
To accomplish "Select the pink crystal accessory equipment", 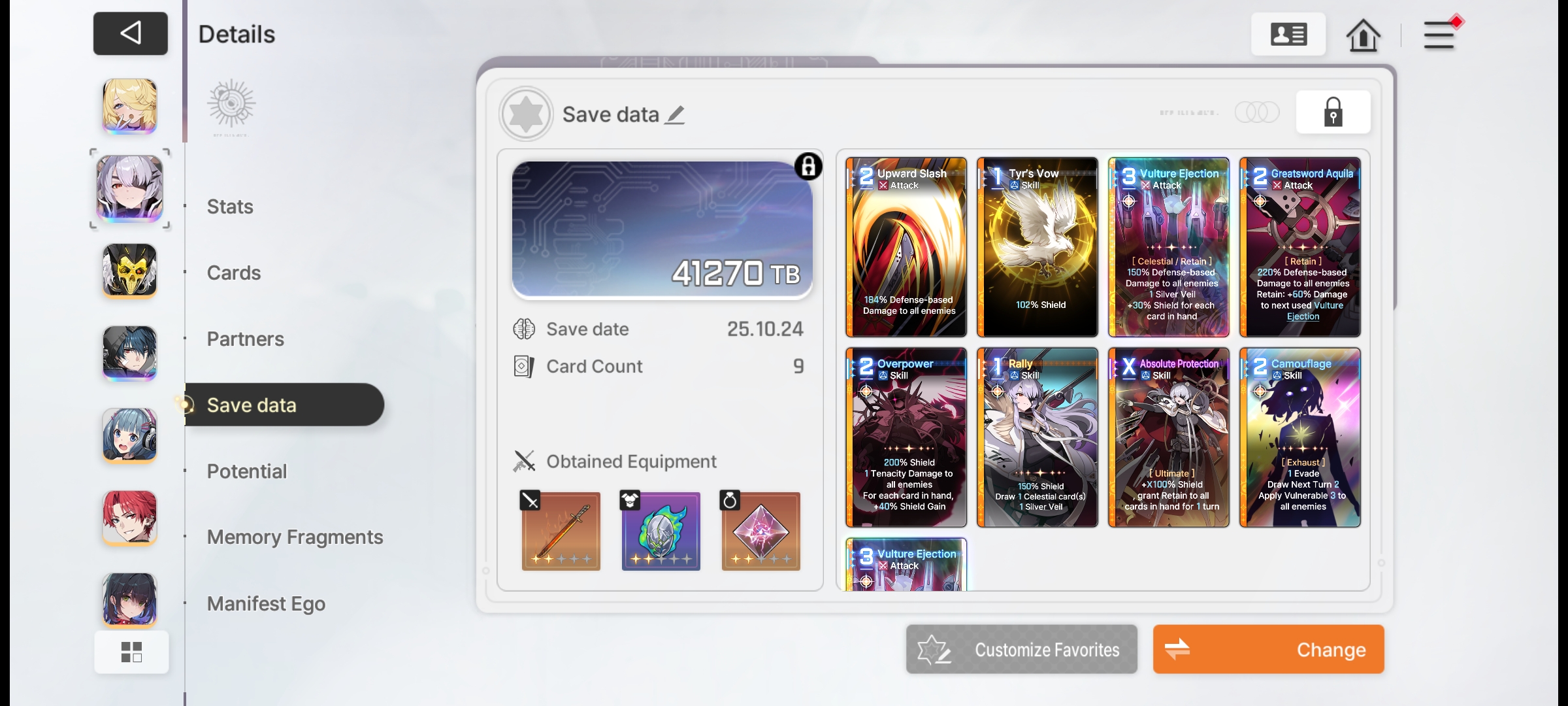I will pos(760,530).
